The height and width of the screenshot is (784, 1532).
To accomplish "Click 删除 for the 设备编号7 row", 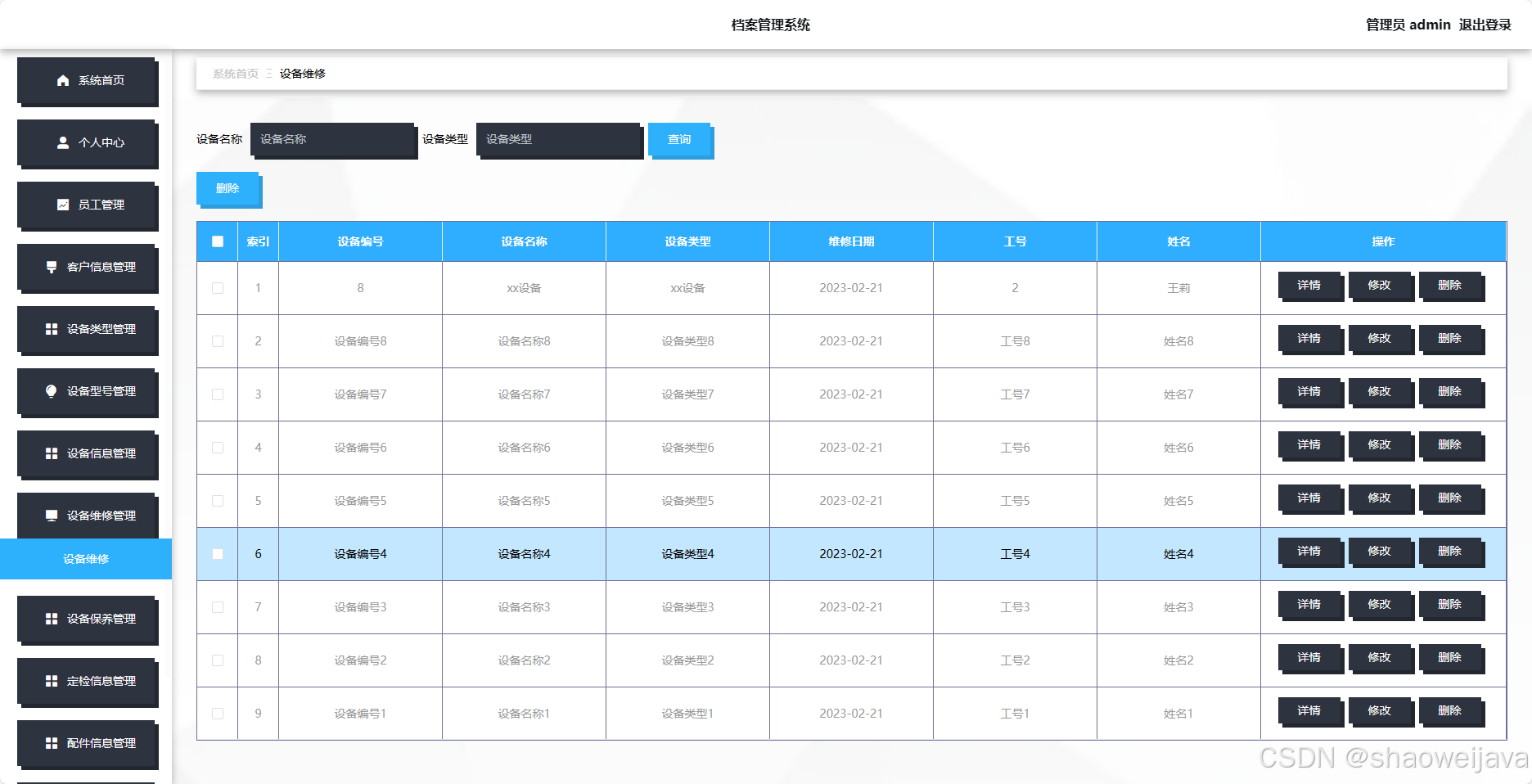I will coord(1450,392).
